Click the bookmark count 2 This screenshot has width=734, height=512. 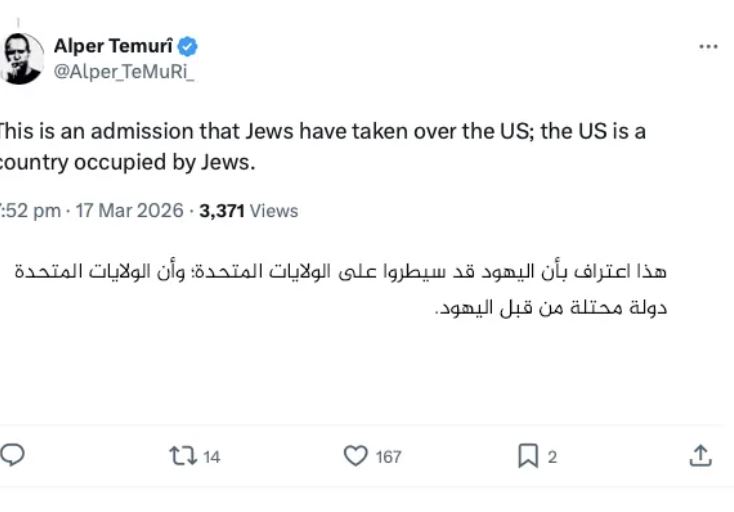(x=552, y=457)
